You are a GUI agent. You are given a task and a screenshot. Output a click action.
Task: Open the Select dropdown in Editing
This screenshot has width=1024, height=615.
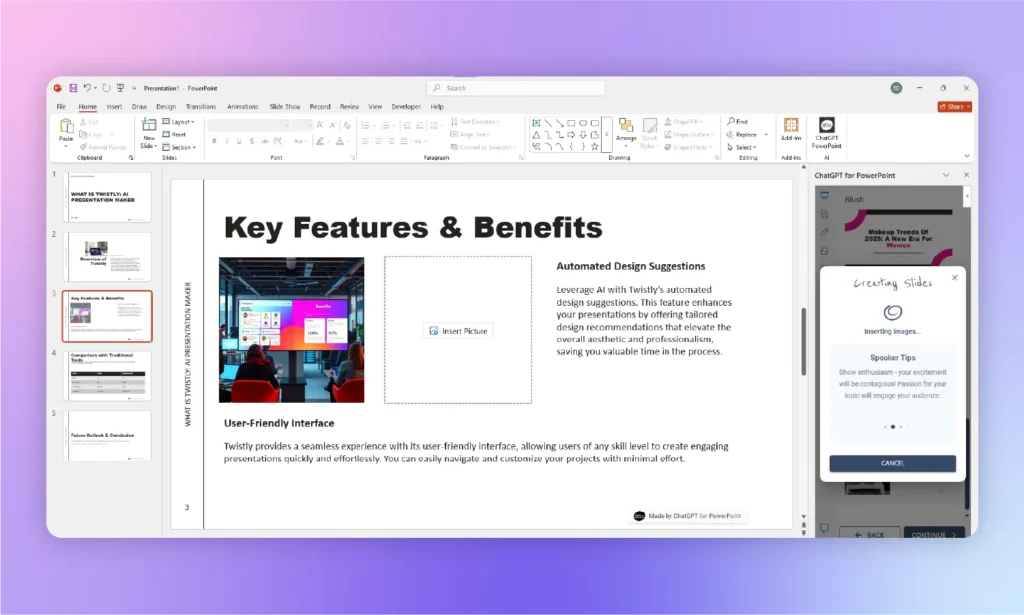coord(742,148)
